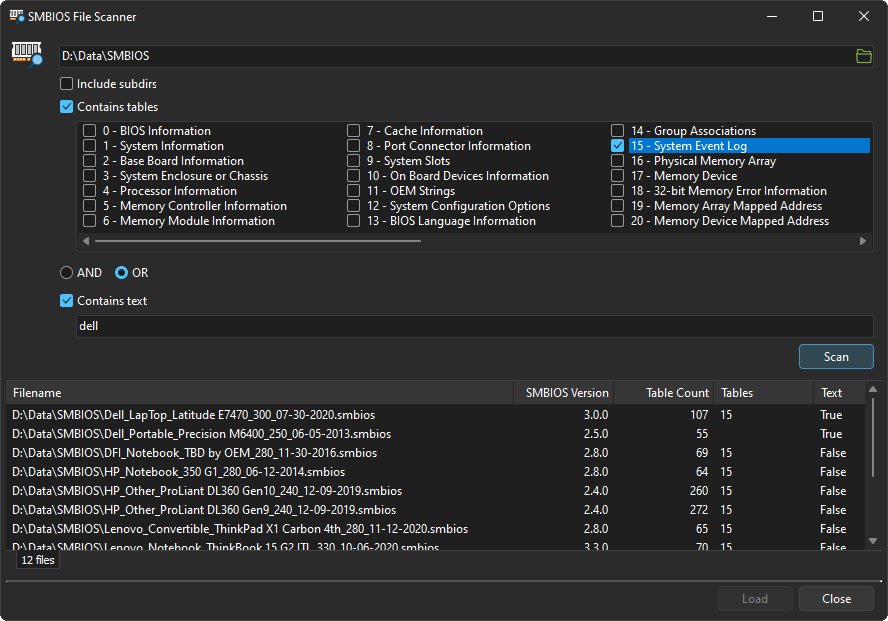The height and width of the screenshot is (621, 888).
Task: Select the DFI_Notebook_TBD by OEM file row
Action: point(436,453)
